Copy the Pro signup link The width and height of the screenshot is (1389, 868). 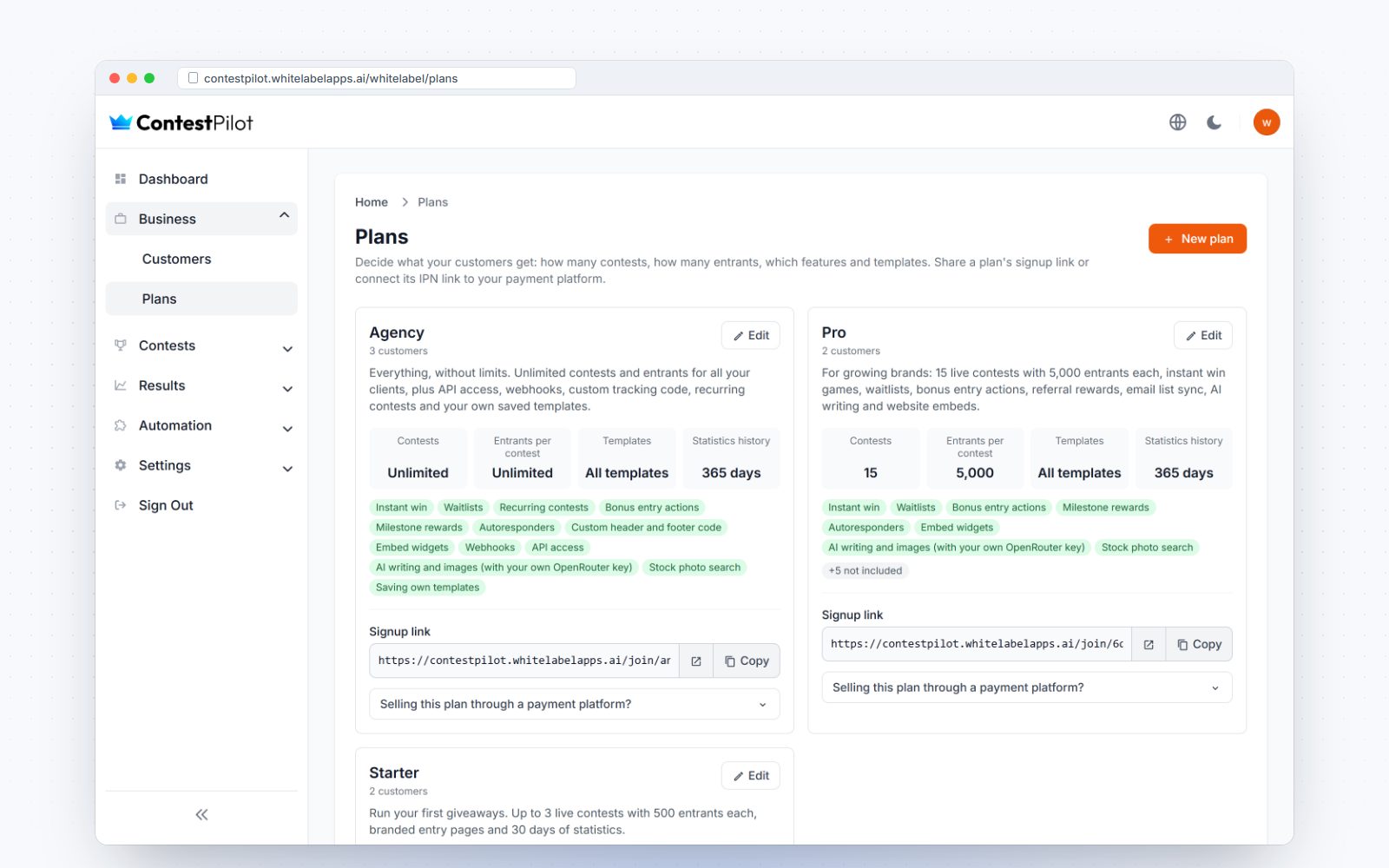click(x=1199, y=644)
